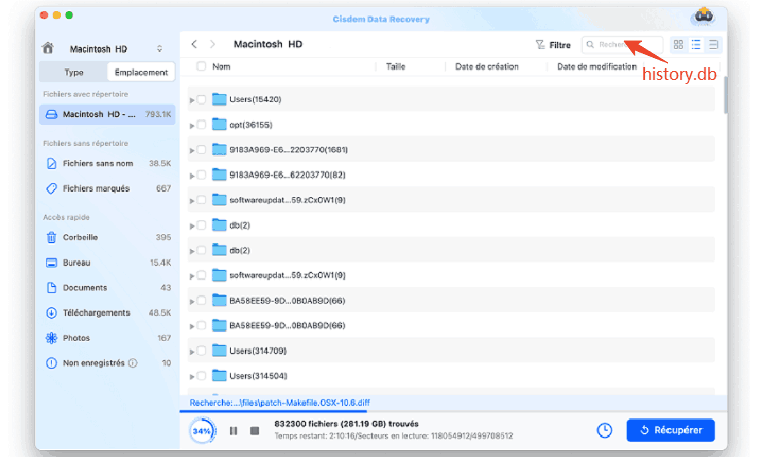Open Non enregistrés in quick access

107,363
